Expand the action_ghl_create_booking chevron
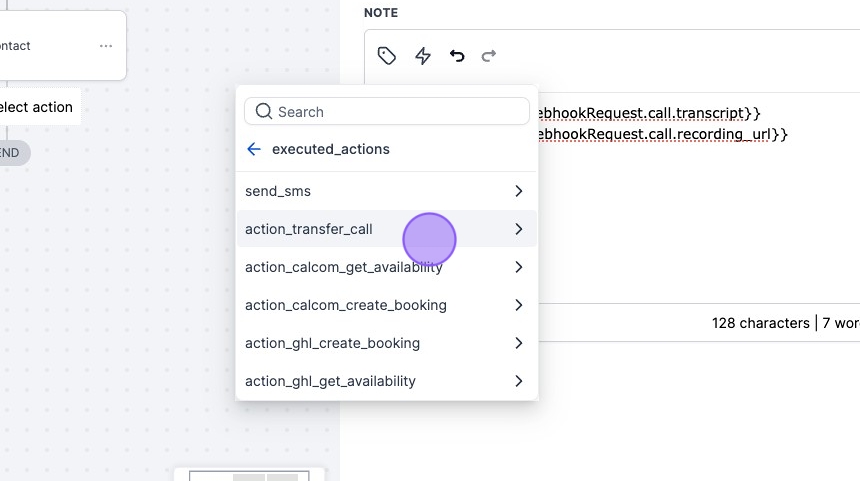This screenshot has height=481, width=860. point(518,343)
